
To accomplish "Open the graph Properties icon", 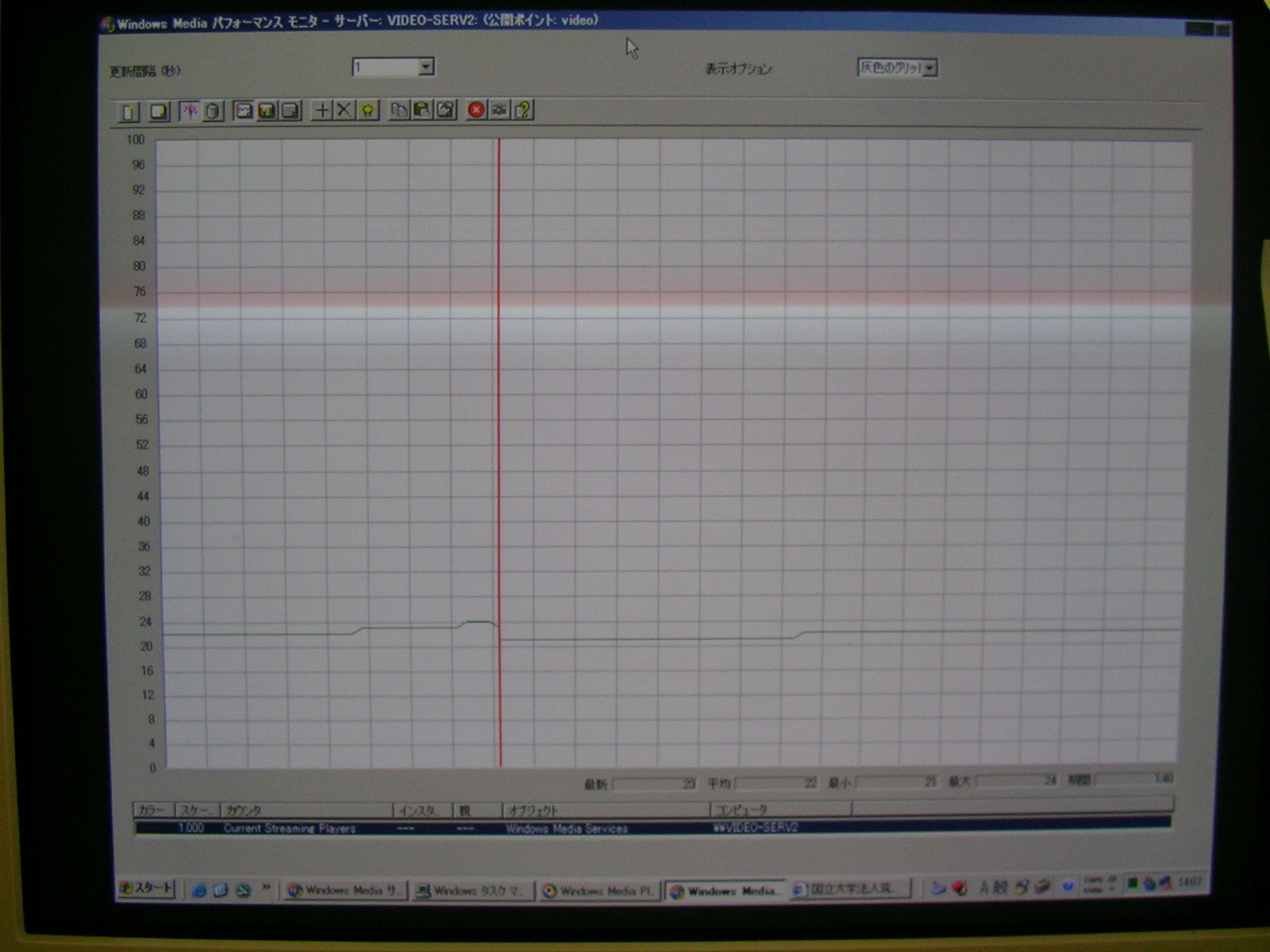I will click(x=445, y=109).
